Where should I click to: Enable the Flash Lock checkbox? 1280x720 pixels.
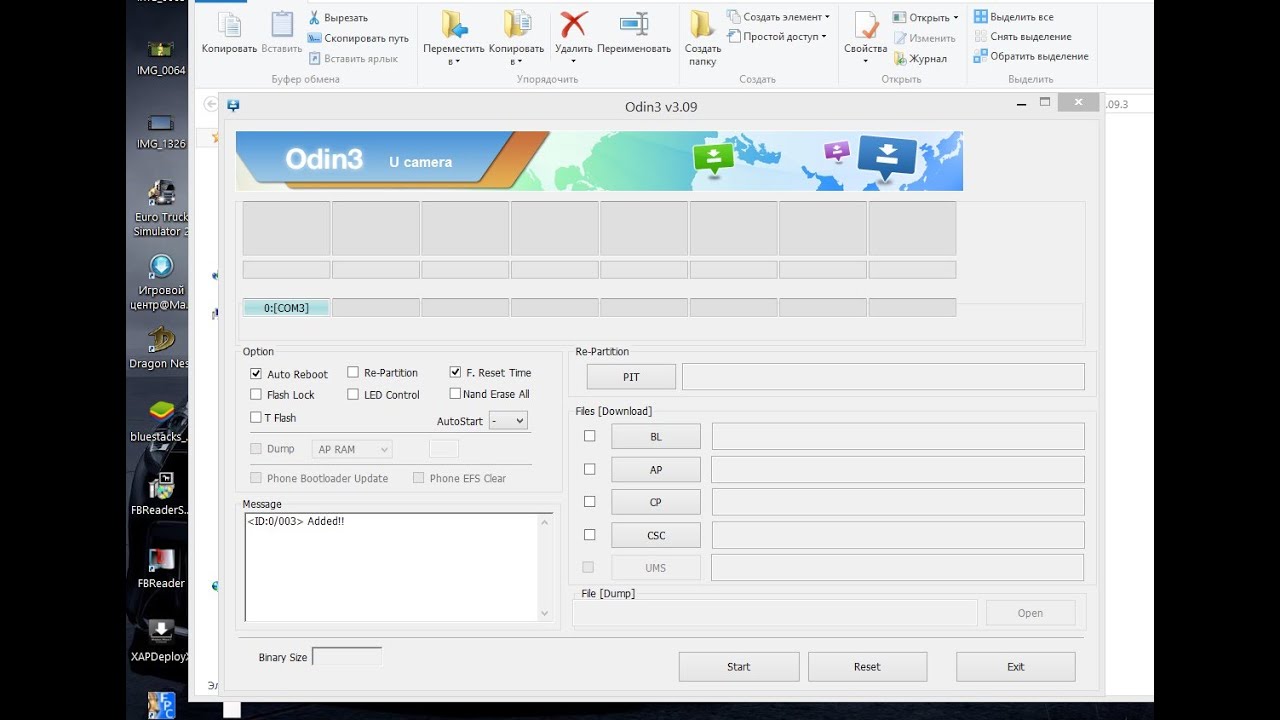[x=256, y=395]
